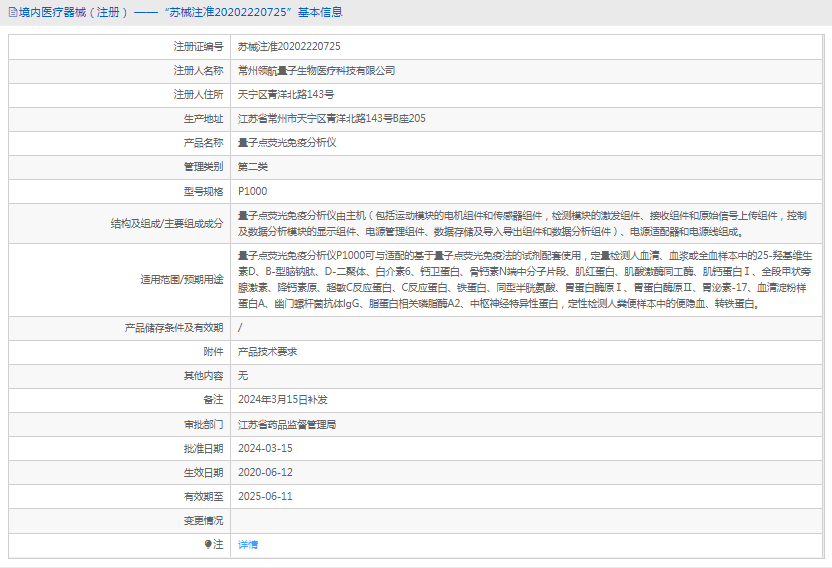The image size is (832, 568).
Task: Select remark 2024年3月15日补发
Action: click(x=283, y=400)
